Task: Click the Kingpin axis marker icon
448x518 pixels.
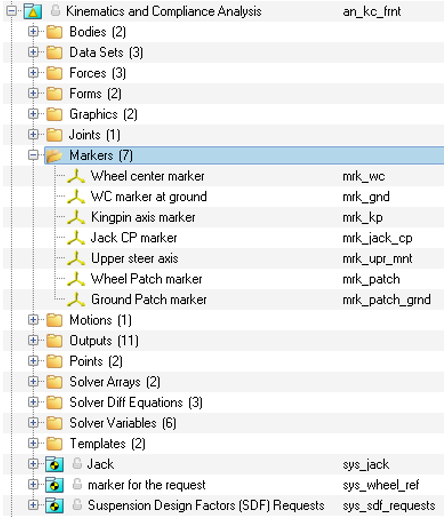Action: (76, 217)
